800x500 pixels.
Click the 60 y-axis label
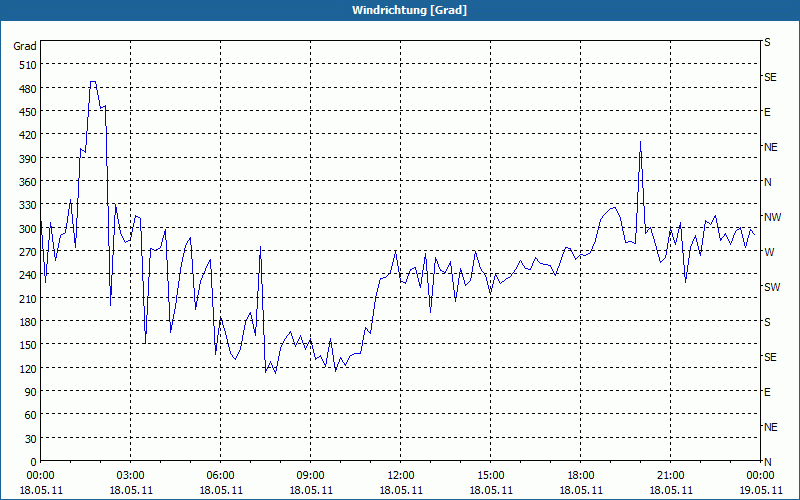click(x=31, y=415)
